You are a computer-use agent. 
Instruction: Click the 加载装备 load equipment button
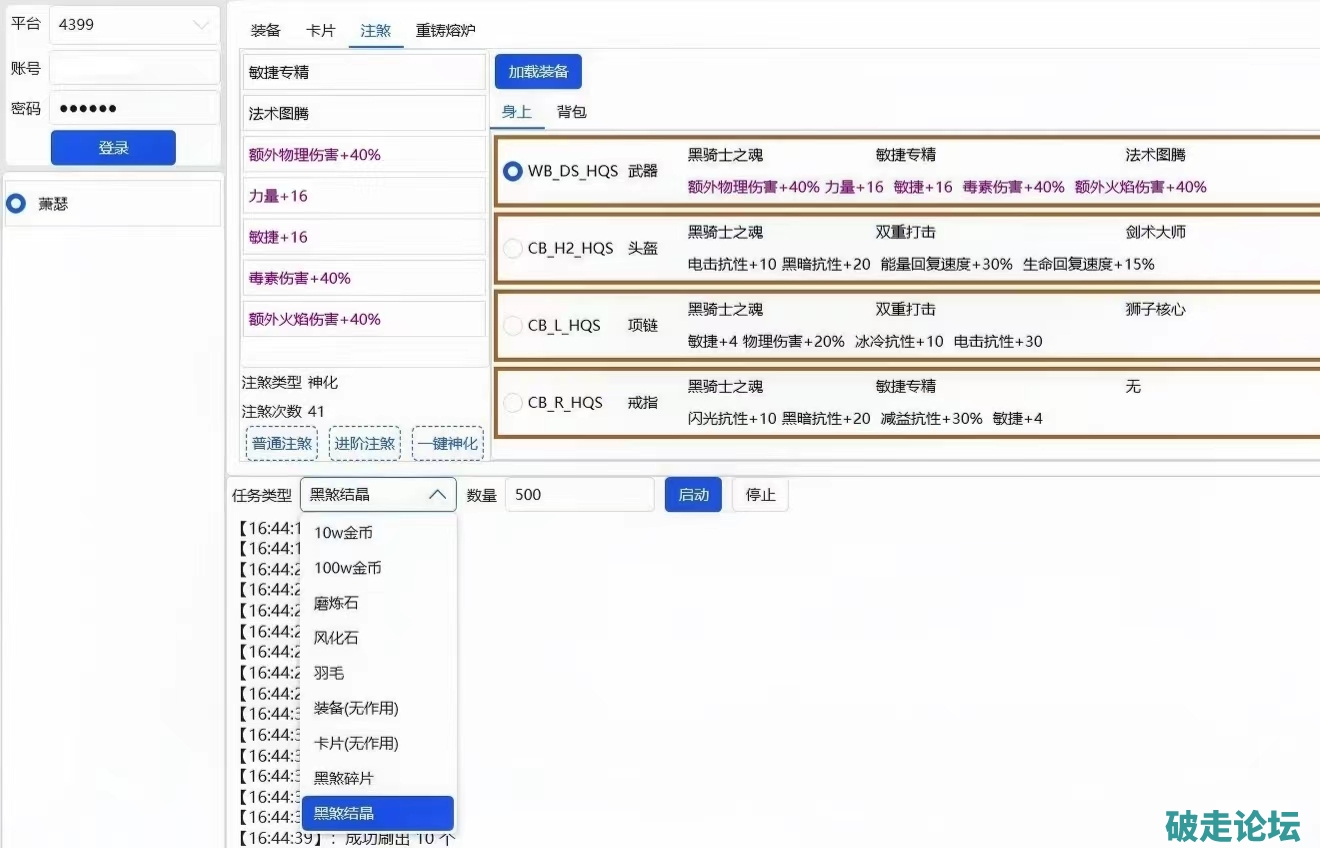tap(538, 72)
